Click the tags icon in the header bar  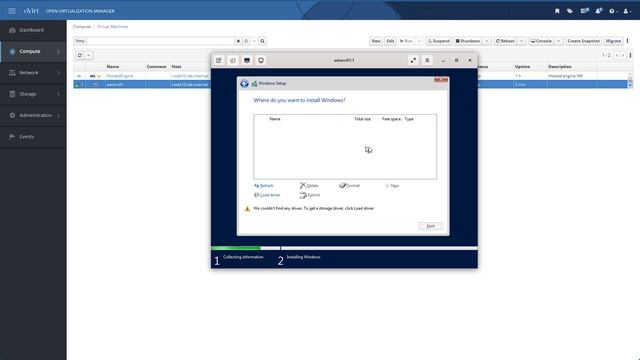pyautogui.click(x=570, y=11)
